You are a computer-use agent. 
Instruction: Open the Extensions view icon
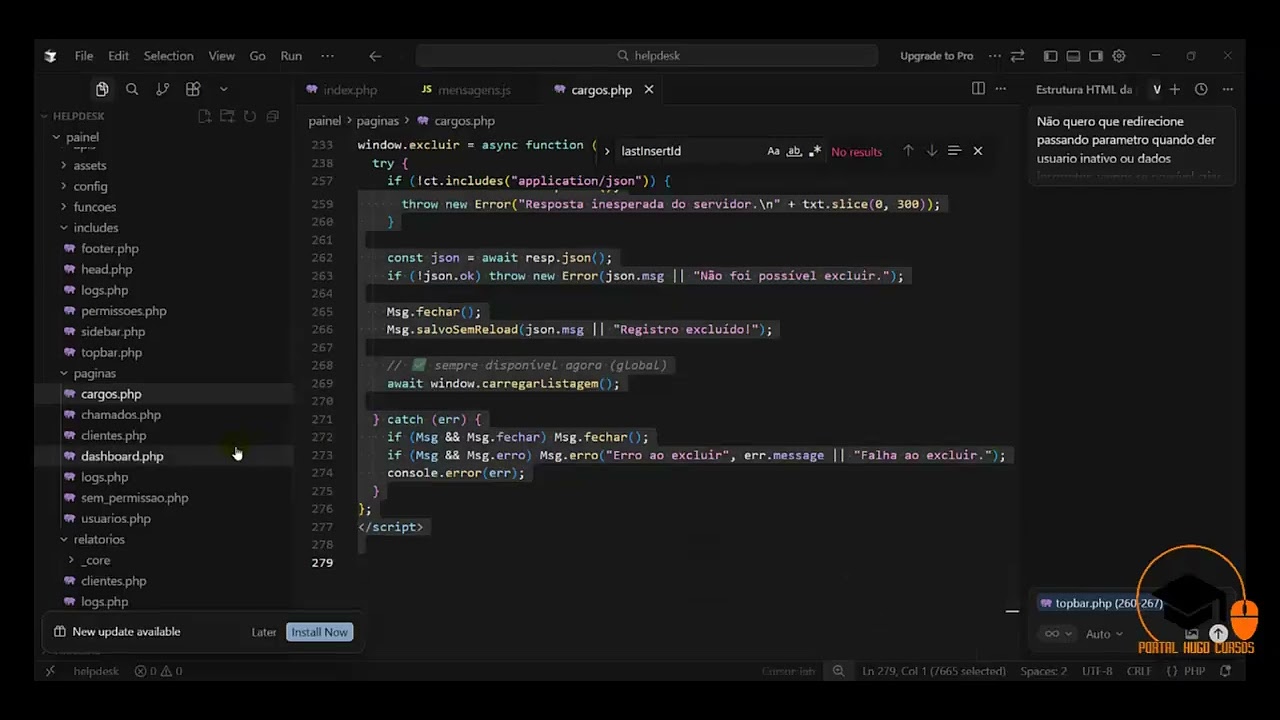click(193, 89)
